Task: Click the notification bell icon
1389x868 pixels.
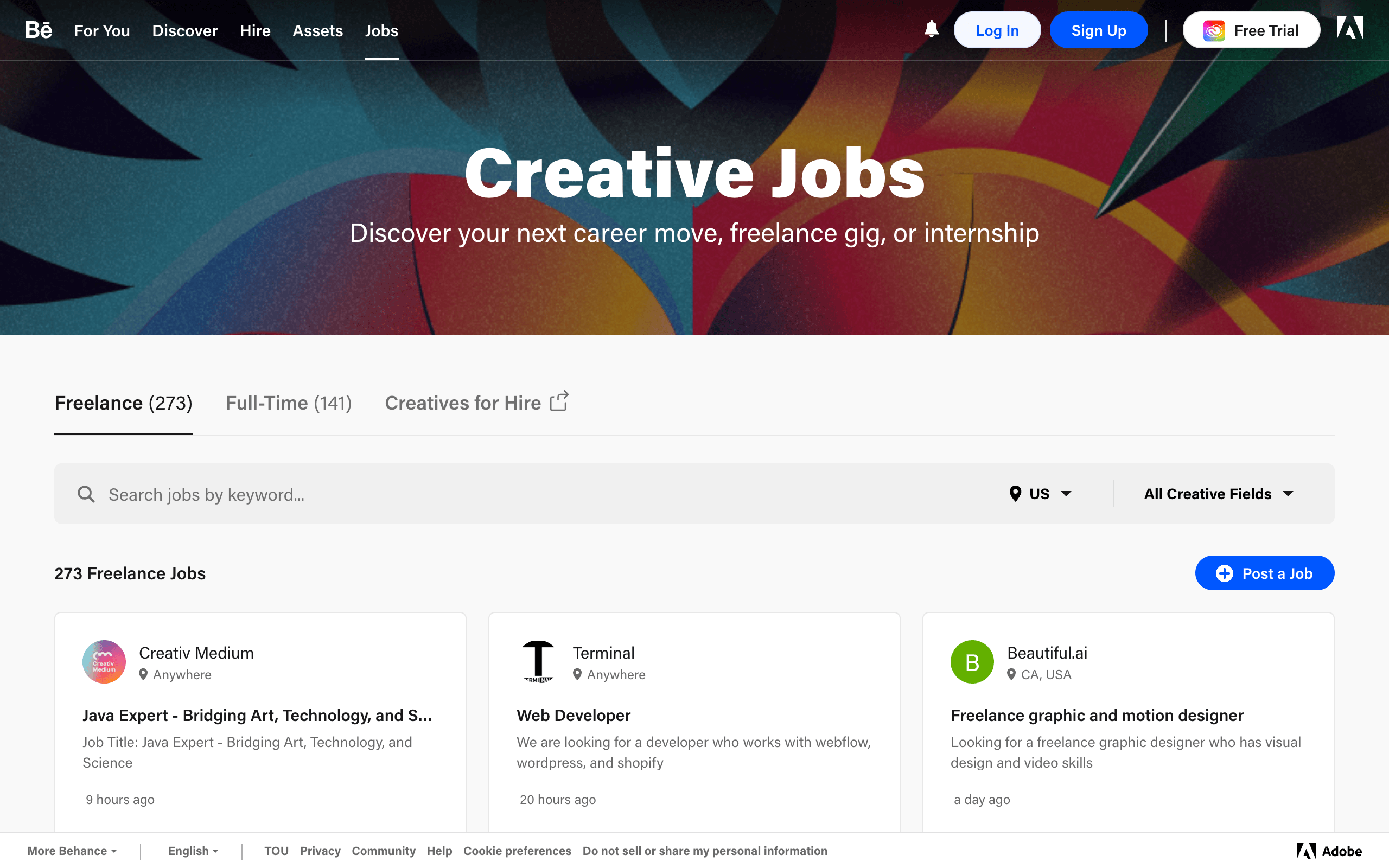Action: (930, 29)
